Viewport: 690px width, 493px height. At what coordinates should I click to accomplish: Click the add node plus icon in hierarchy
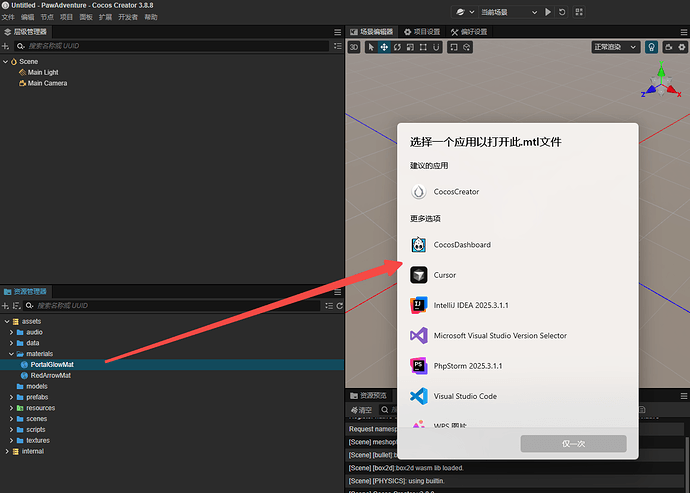pos(5,46)
